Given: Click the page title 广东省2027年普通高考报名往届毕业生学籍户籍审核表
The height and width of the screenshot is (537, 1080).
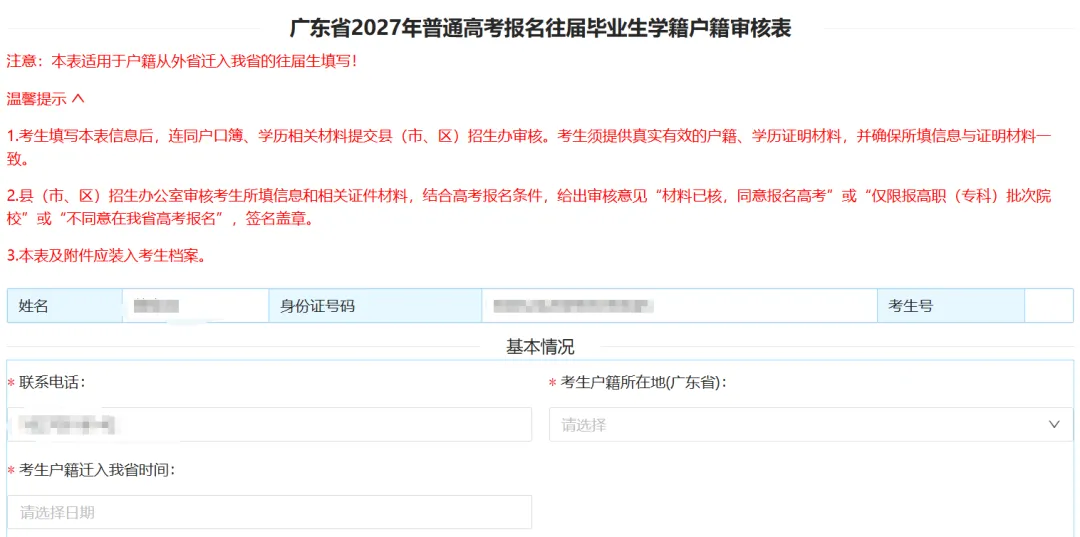Looking at the screenshot, I should (x=540, y=29).
